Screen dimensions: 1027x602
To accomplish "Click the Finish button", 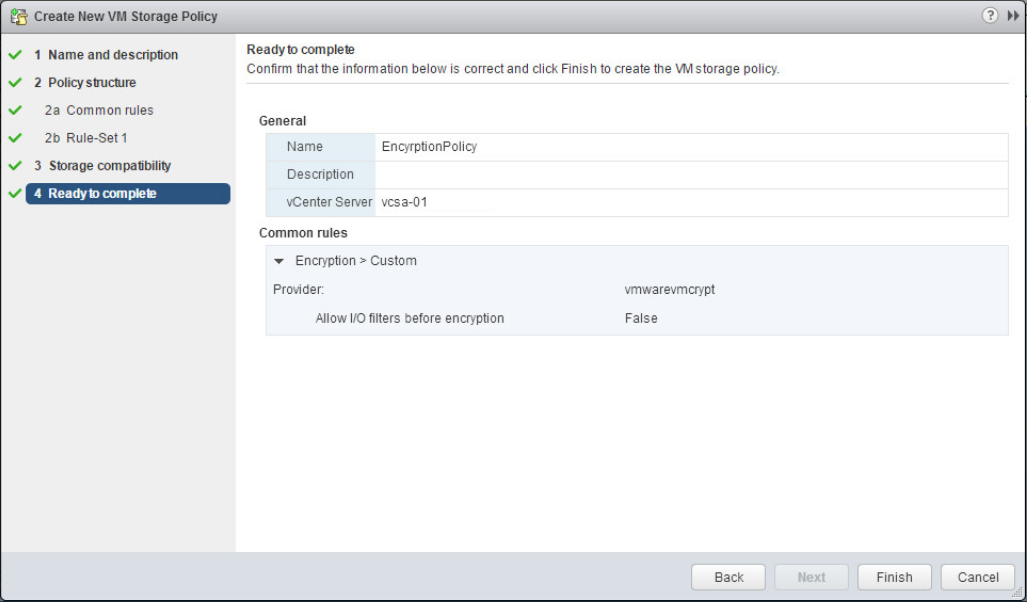I will pos(894,577).
